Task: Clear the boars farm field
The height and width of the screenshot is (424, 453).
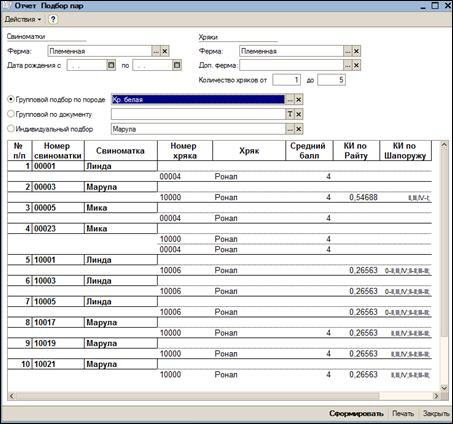Action: click(x=356, y=51)
